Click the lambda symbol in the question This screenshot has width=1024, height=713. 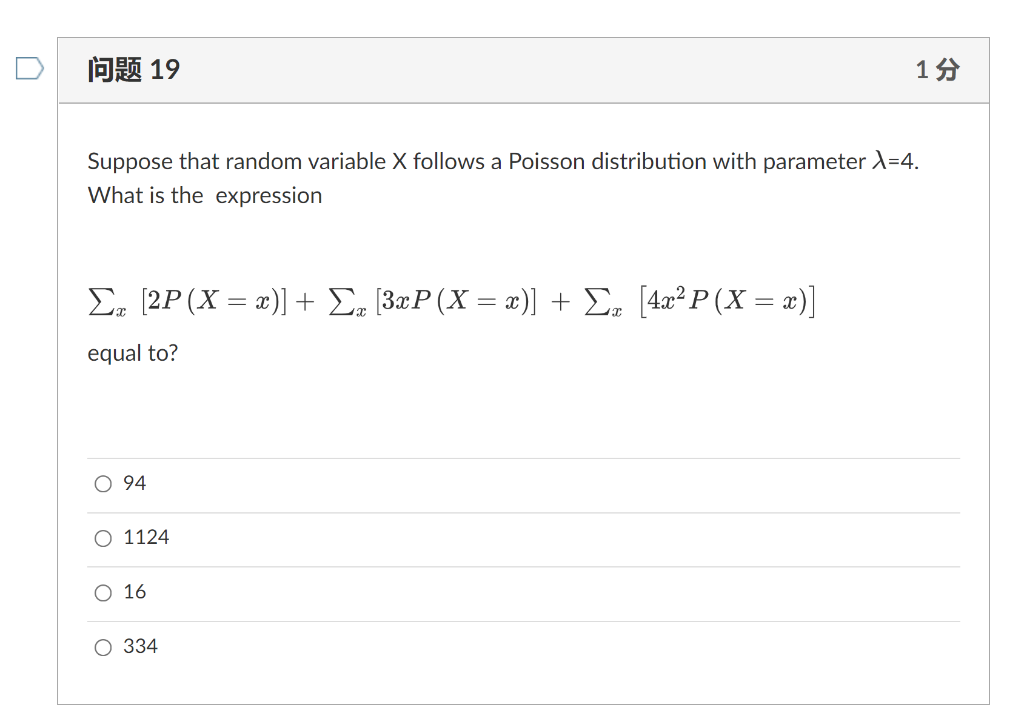pyautogui.click(x=880, y=160)
